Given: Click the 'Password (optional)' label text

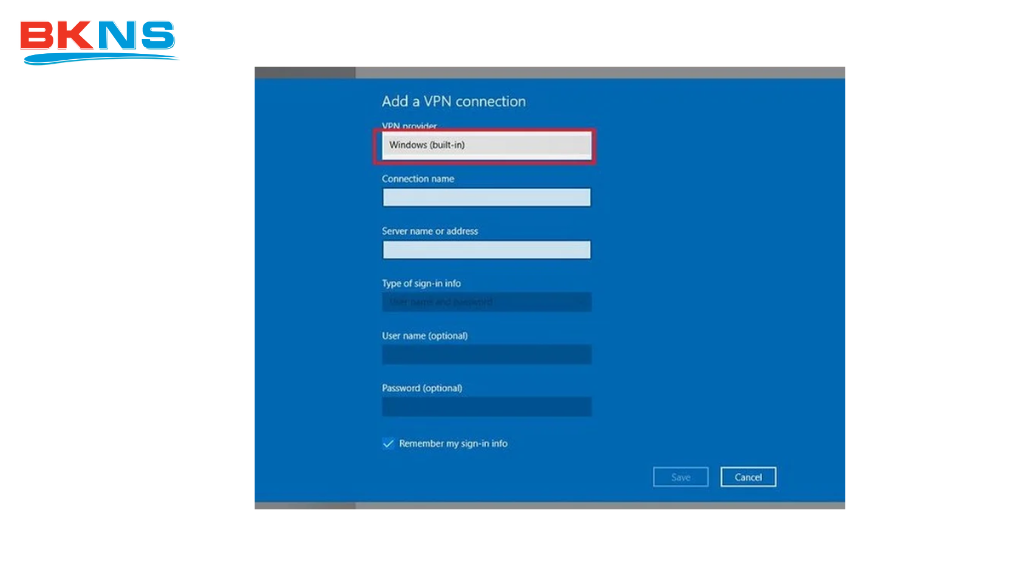Looking at the screenshot, I should [x=422, y=388].
